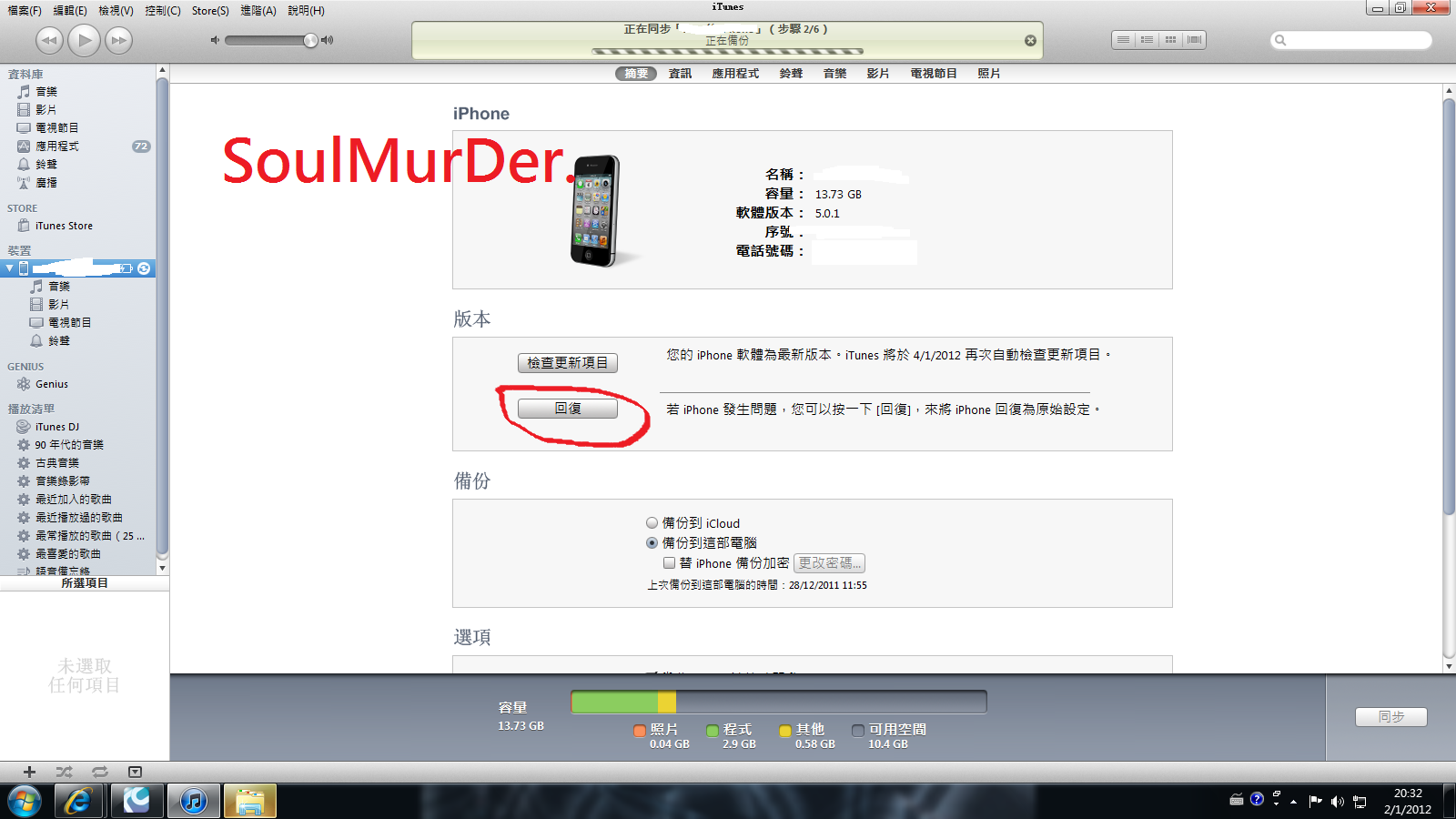Open the 最近播放過的歌曲 playlist

pos(78,518)
